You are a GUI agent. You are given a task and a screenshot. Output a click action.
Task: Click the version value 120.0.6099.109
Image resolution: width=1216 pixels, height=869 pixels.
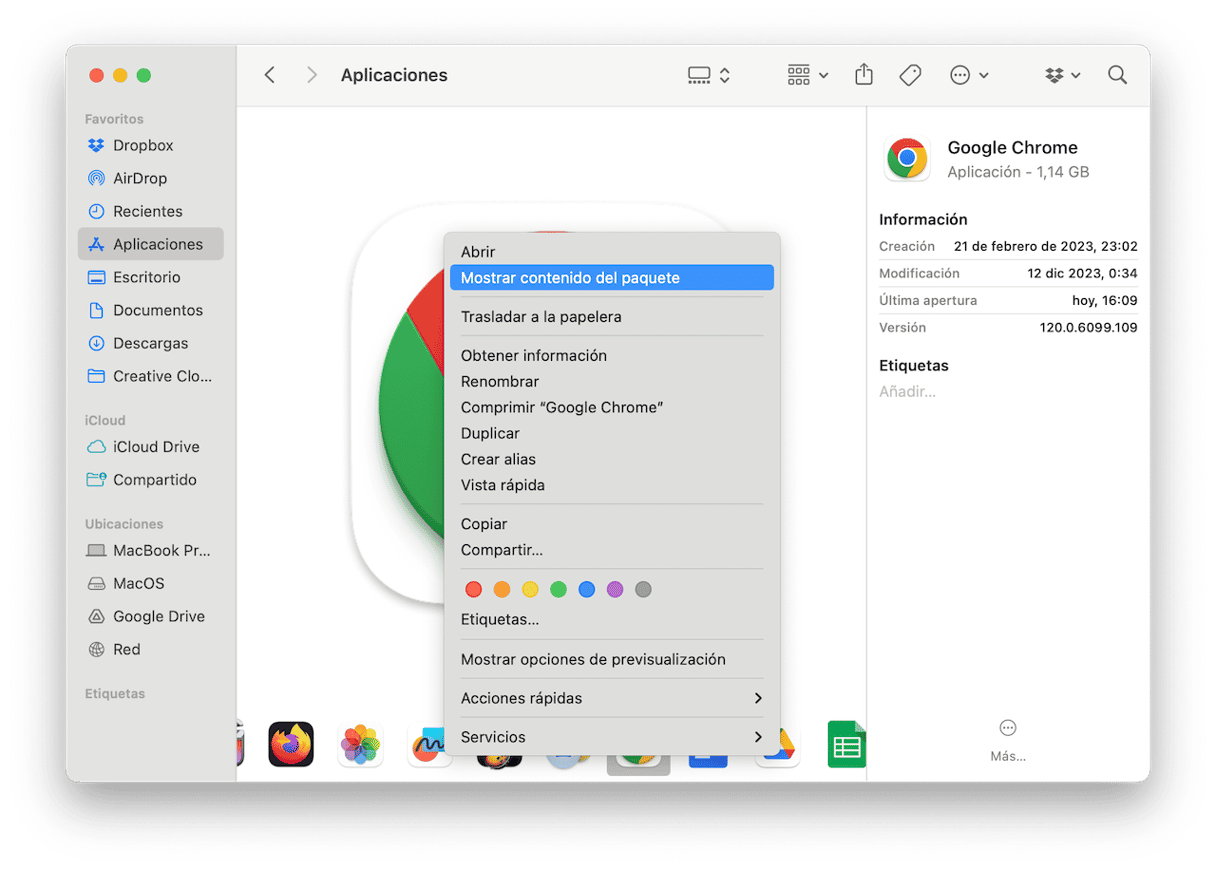[x=1088, y=328]
